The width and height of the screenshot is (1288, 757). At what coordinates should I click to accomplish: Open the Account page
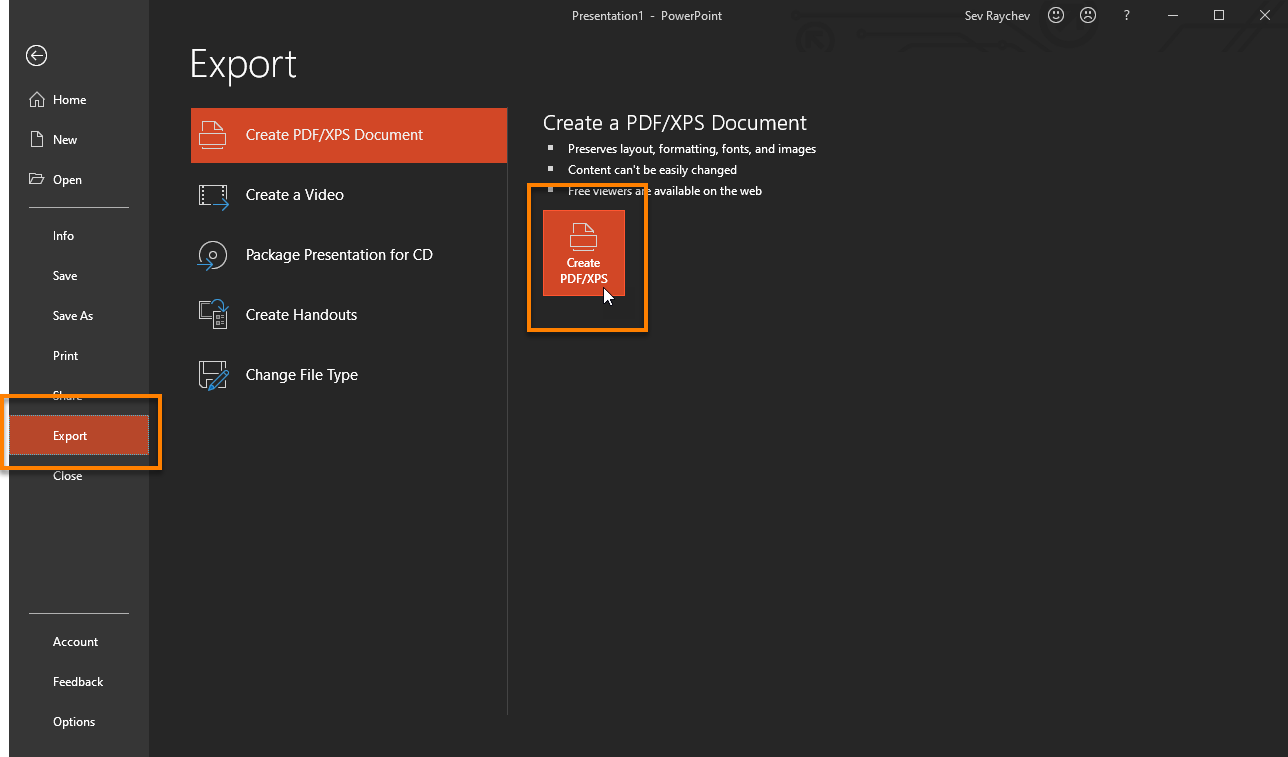76,642
